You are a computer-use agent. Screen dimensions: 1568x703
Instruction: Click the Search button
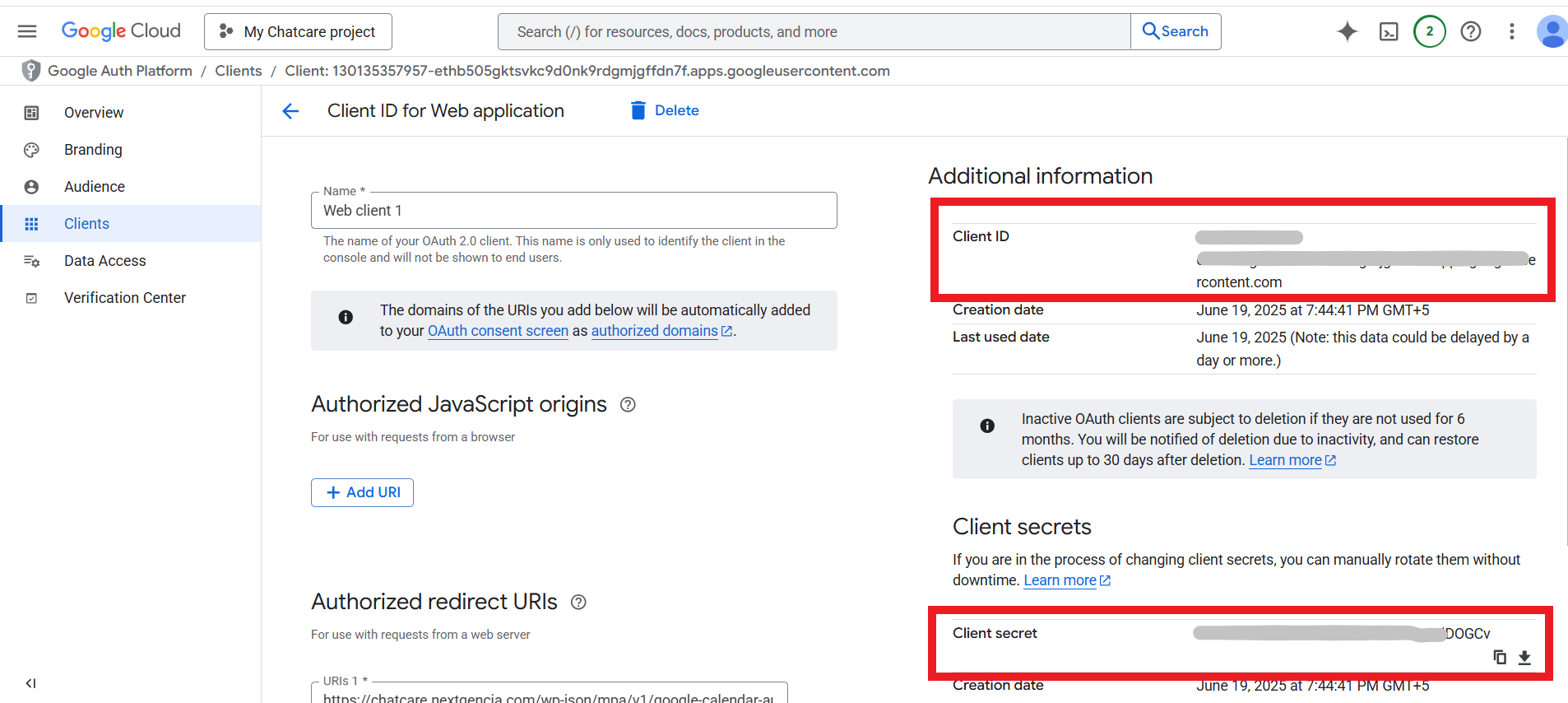1176,31
